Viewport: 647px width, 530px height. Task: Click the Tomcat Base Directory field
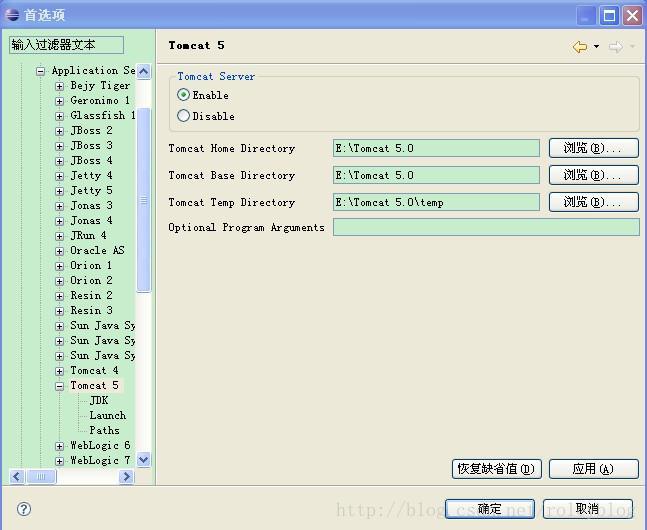point(436,175)
